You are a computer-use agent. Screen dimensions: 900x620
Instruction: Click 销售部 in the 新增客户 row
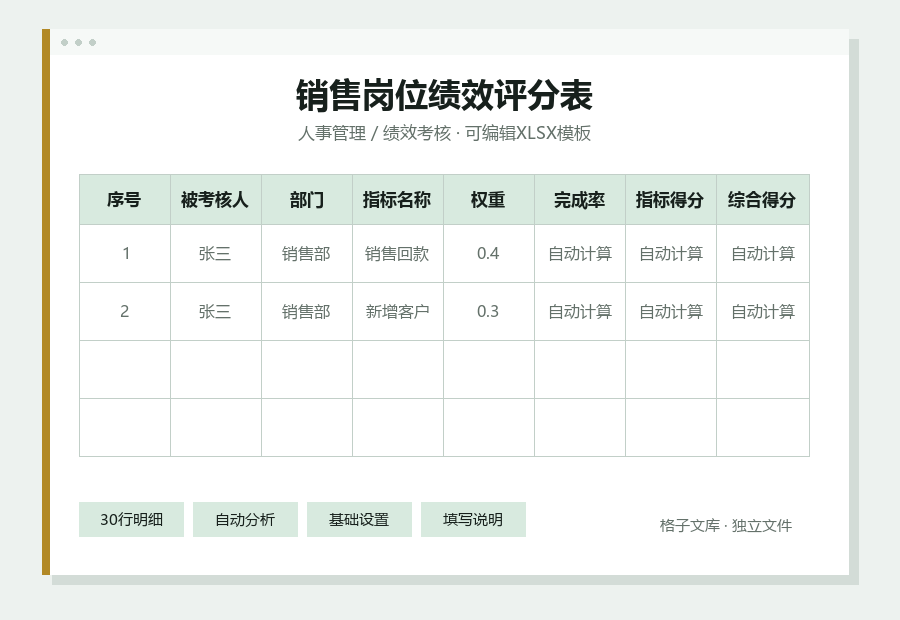coord(307,311)
